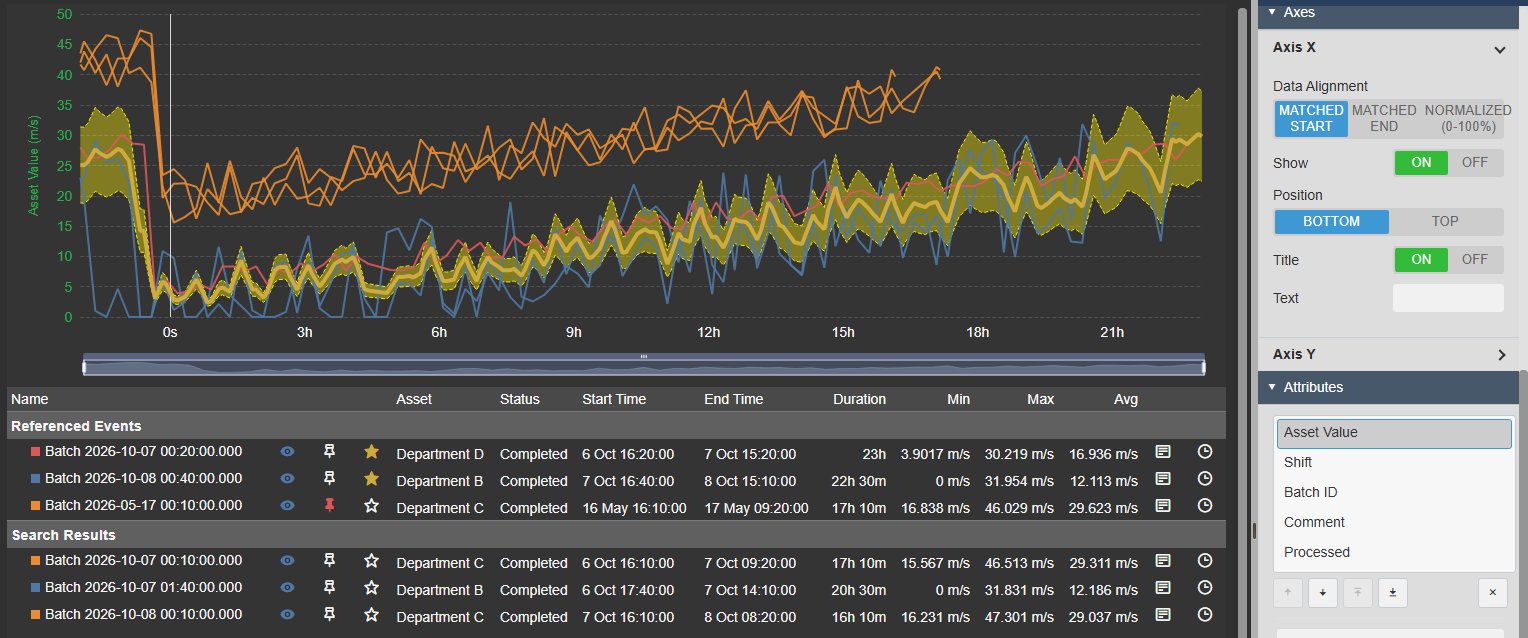Toggle eye icon for Batch 2026-10-08 00:10:00.000

(x=287, y=616)
